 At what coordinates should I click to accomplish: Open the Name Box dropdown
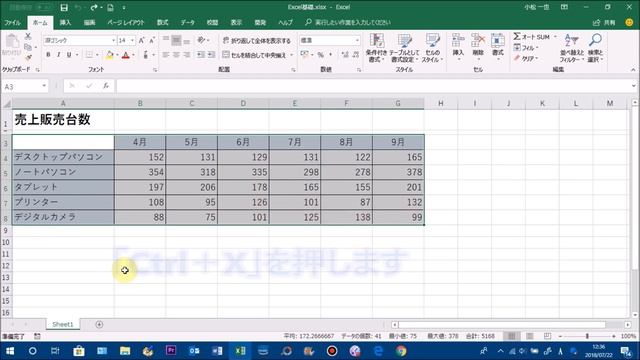[x=44, y=86]
